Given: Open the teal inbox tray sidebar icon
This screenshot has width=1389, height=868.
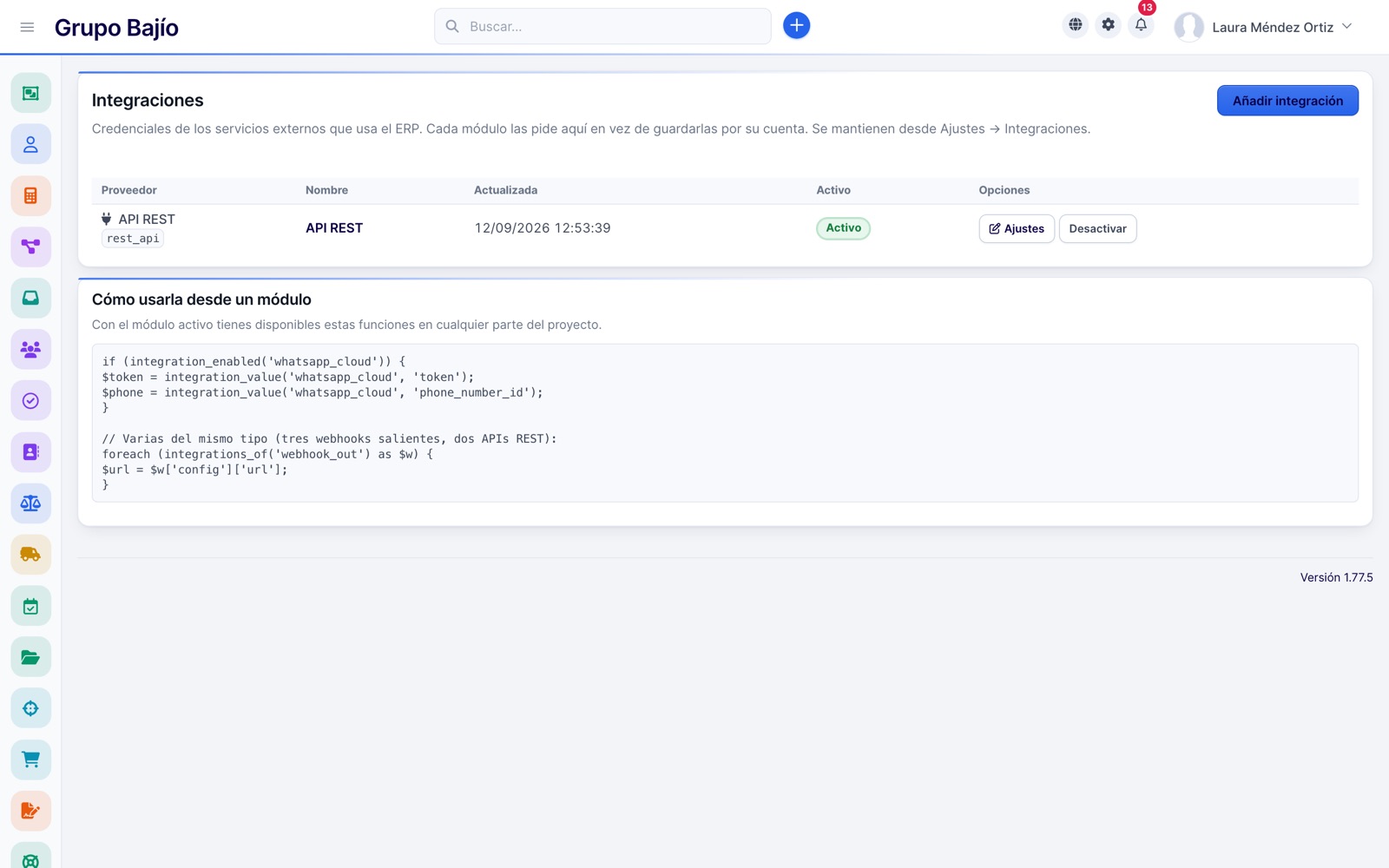Looking at the screenshot, I should [30, 298].
